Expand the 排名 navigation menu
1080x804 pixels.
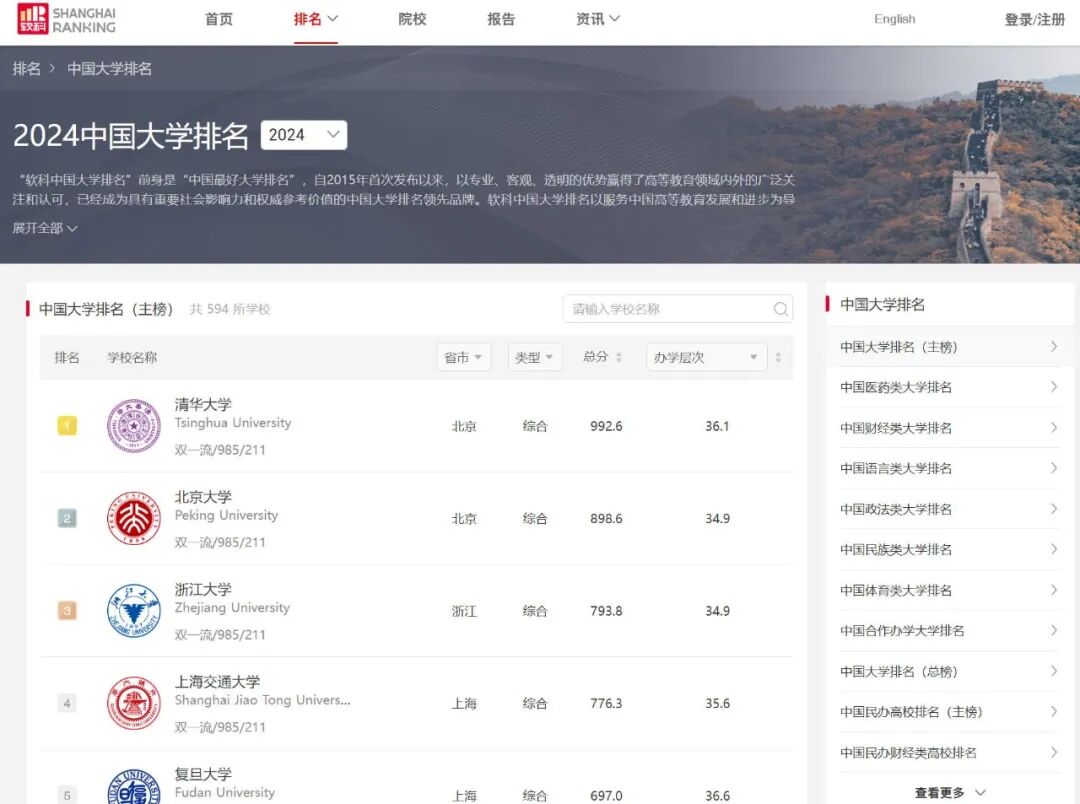coord(315,19)
